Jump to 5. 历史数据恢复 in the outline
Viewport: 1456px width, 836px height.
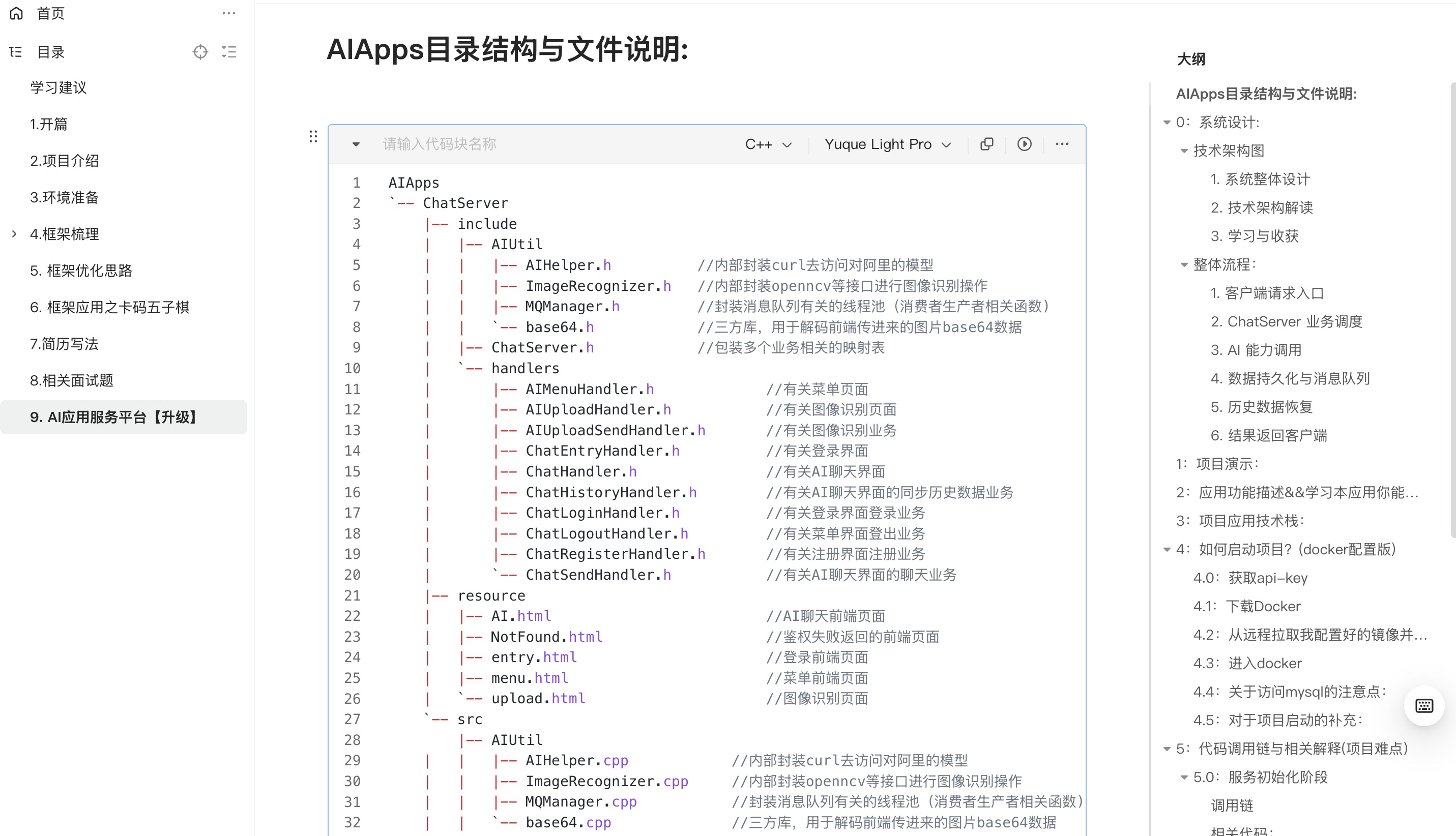pos(1261,407)
